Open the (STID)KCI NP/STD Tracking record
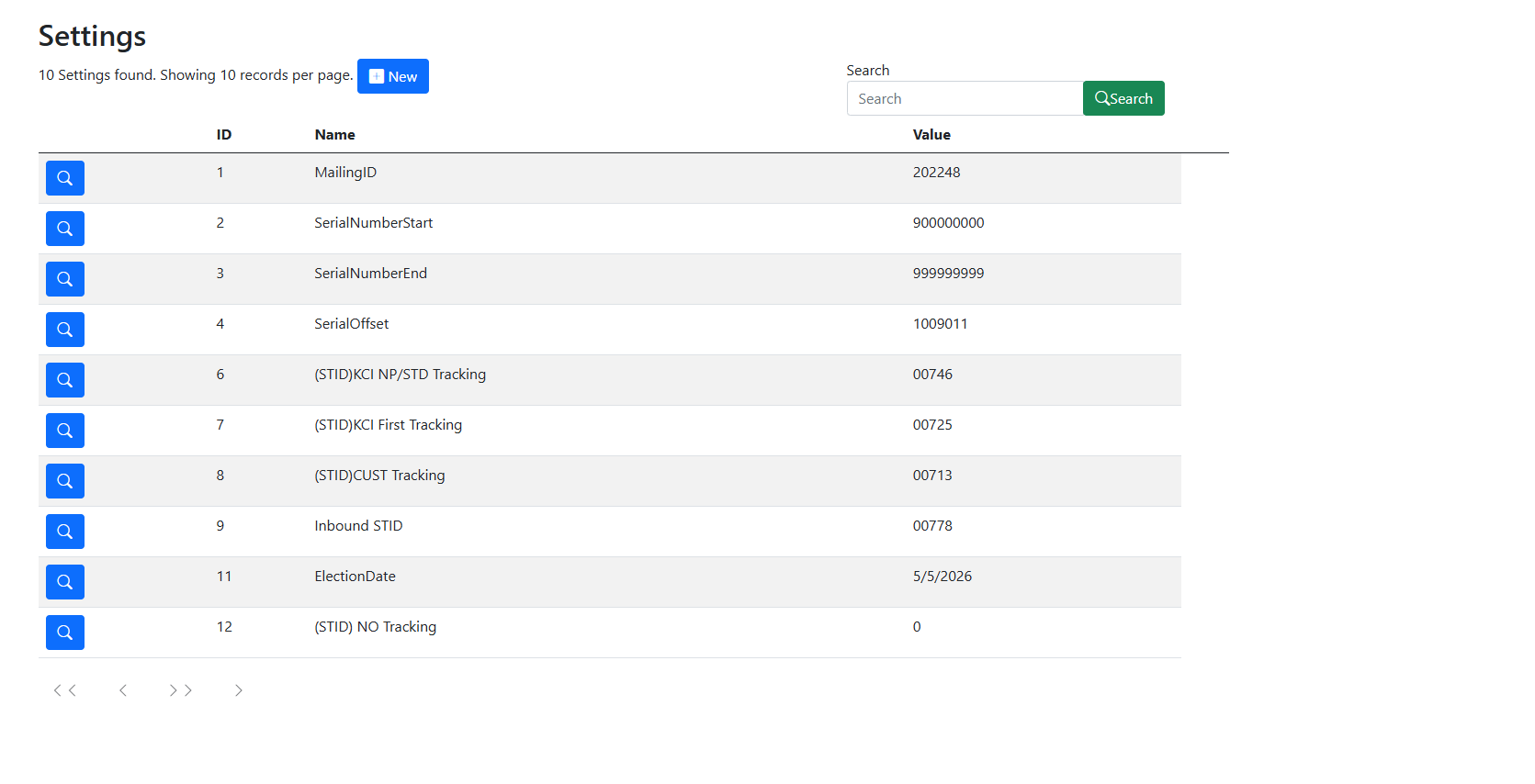 (64, 380)
